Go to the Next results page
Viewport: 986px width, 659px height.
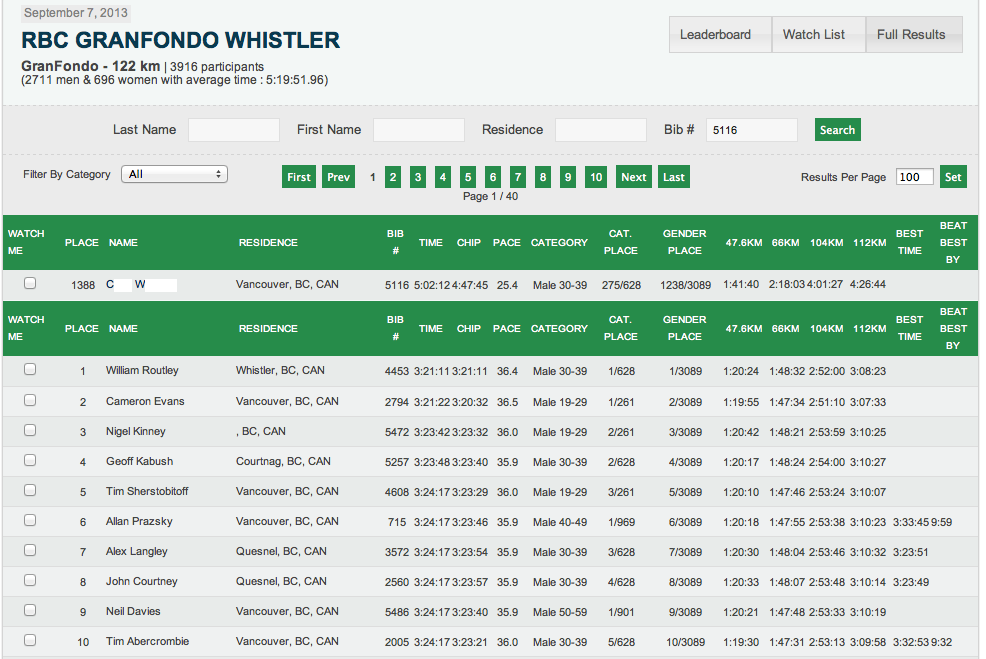[633, 177]
